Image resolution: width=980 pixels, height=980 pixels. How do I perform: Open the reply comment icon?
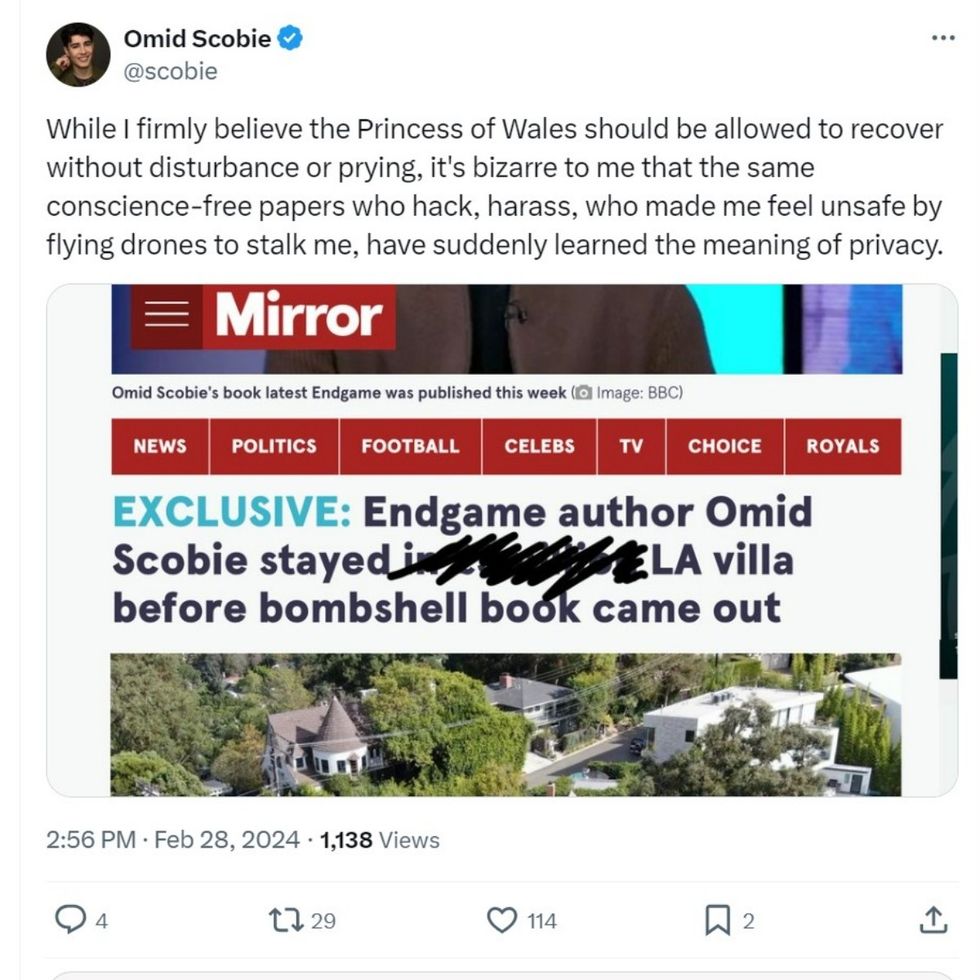tap(70, 919)
